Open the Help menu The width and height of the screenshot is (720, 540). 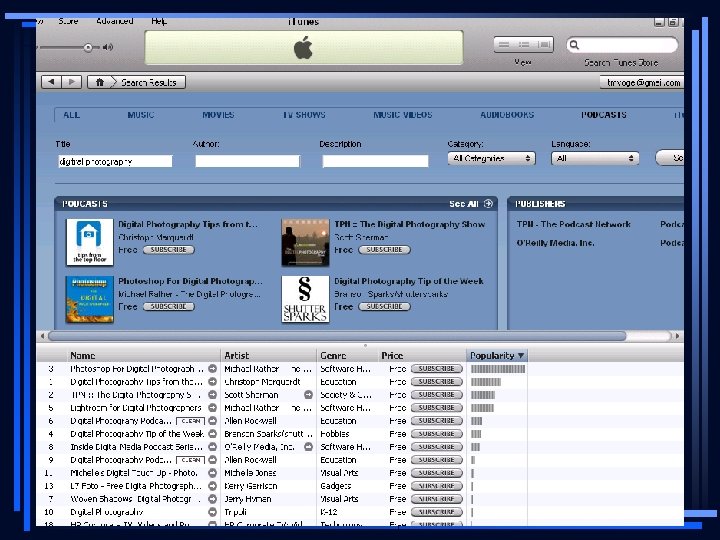tap(159, 21)
